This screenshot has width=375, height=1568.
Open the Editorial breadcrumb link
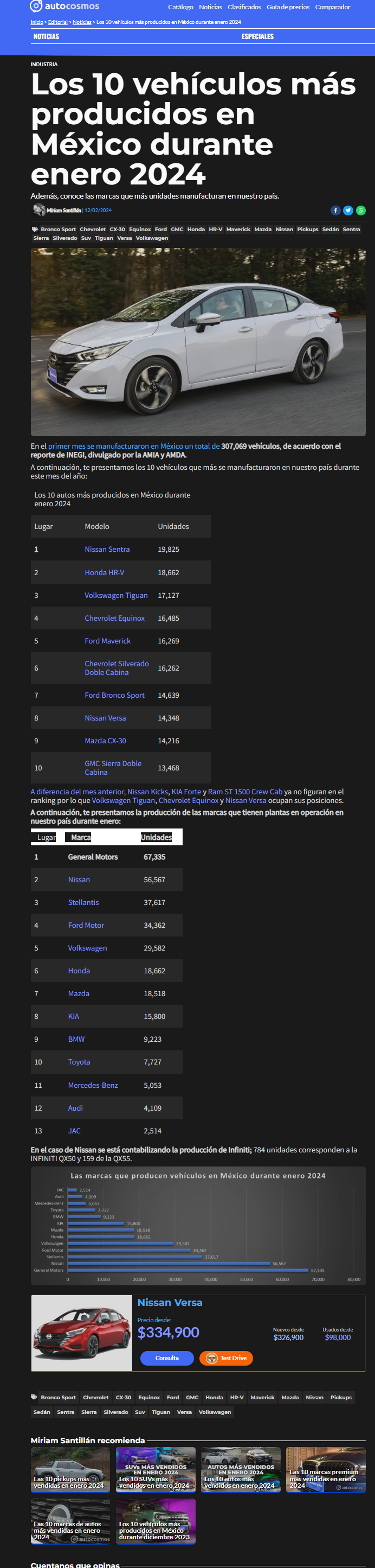click(x=58, y=22)
